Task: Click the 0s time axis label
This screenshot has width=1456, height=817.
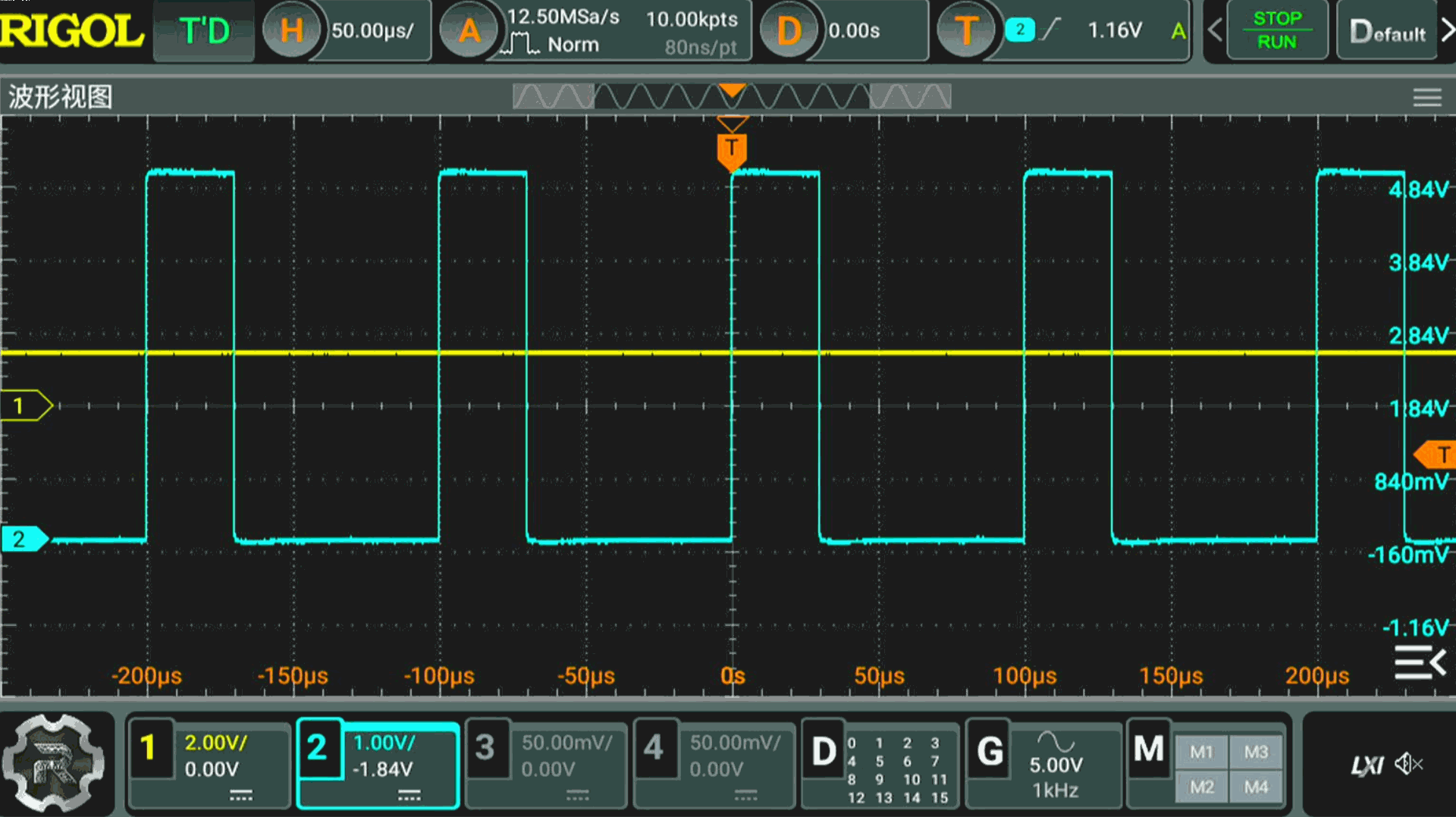Action: coord(733,675)
